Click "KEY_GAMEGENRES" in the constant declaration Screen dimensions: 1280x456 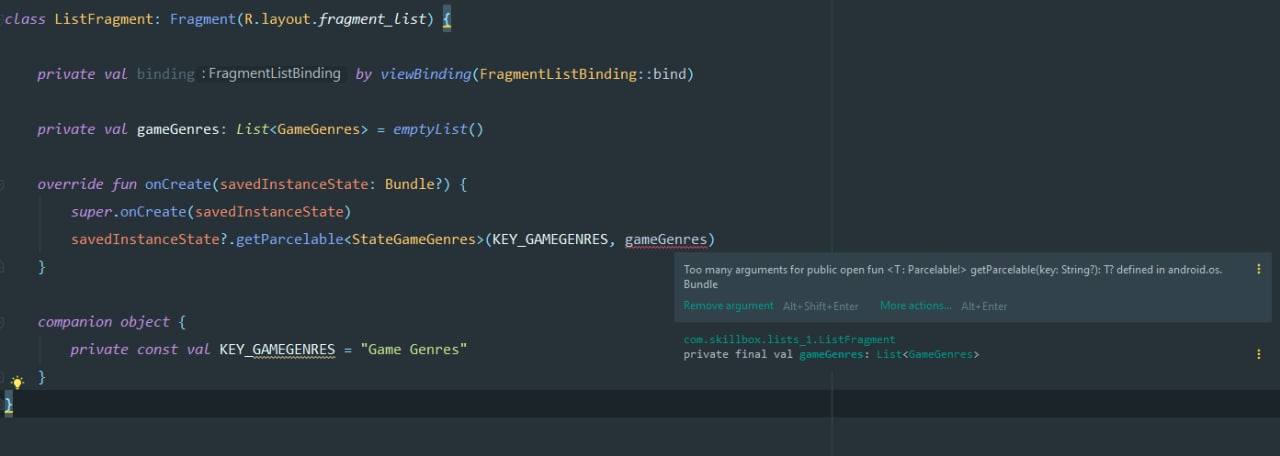(277, 349)
